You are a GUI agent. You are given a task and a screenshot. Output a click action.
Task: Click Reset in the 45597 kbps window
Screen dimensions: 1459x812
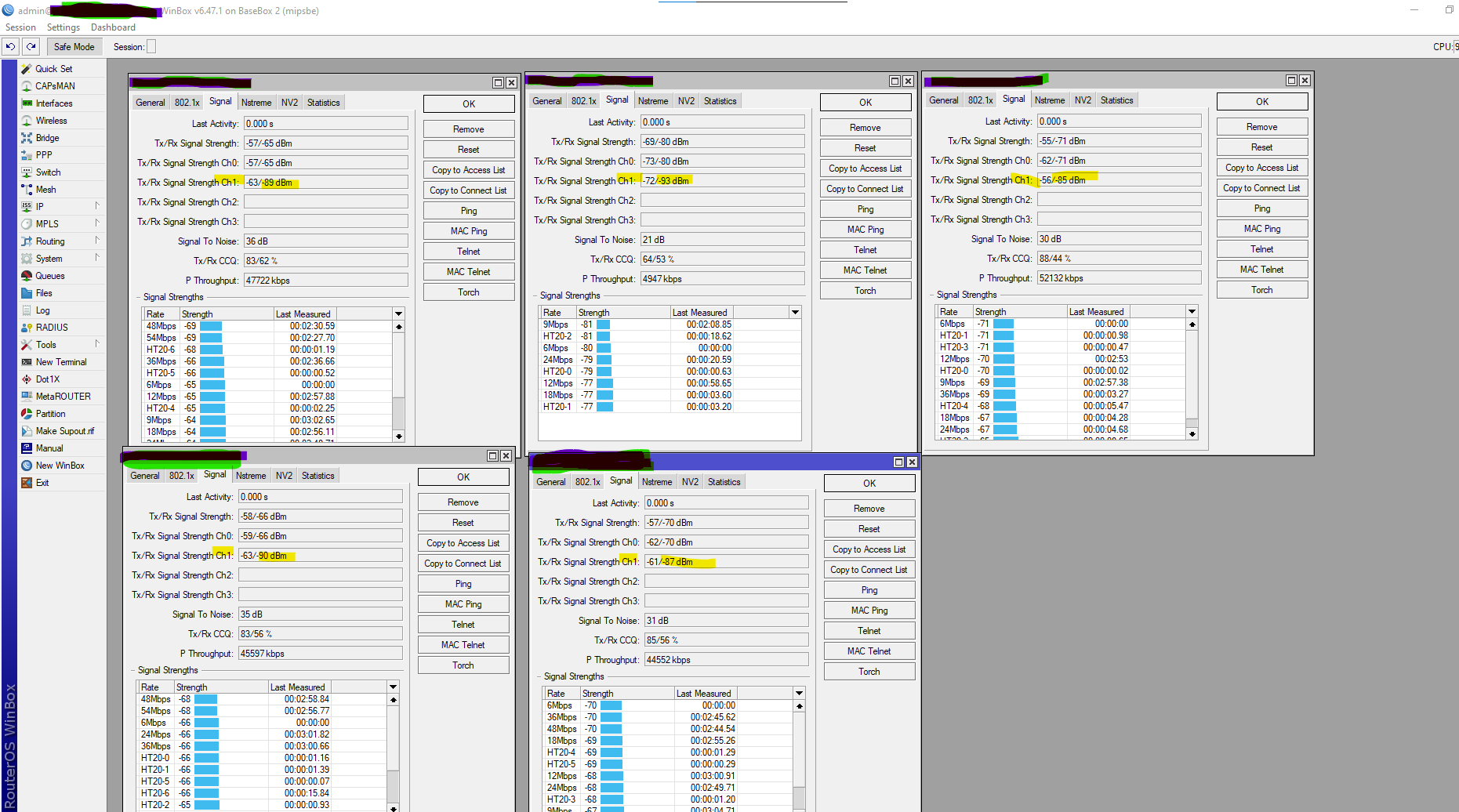coord(463,523)
